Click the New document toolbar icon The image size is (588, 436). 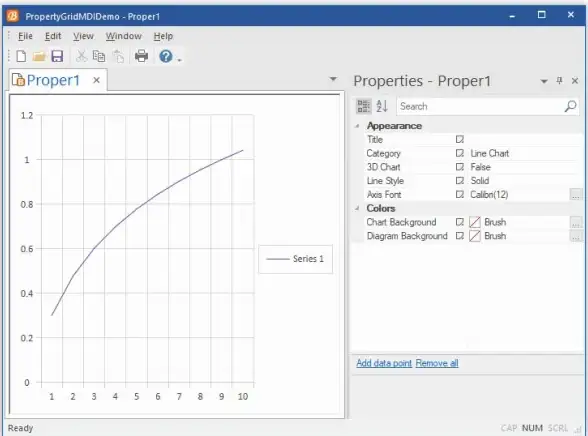click(x=21, y=57)
